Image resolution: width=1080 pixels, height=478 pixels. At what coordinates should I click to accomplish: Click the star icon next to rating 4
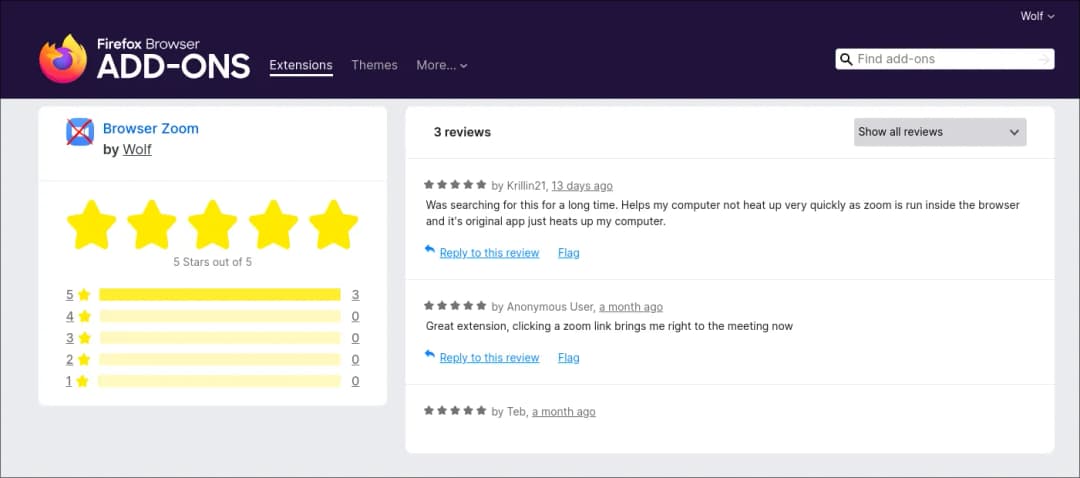(84, 316)
